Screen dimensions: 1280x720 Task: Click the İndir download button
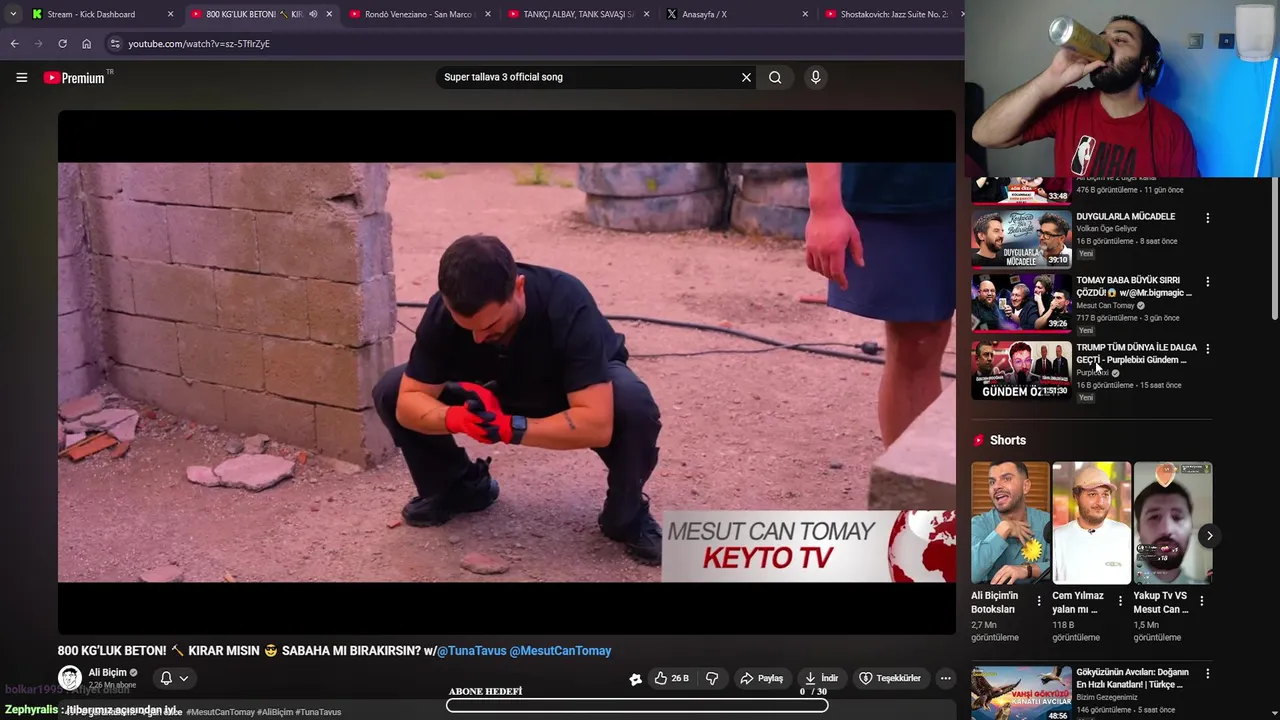point(822,678)
